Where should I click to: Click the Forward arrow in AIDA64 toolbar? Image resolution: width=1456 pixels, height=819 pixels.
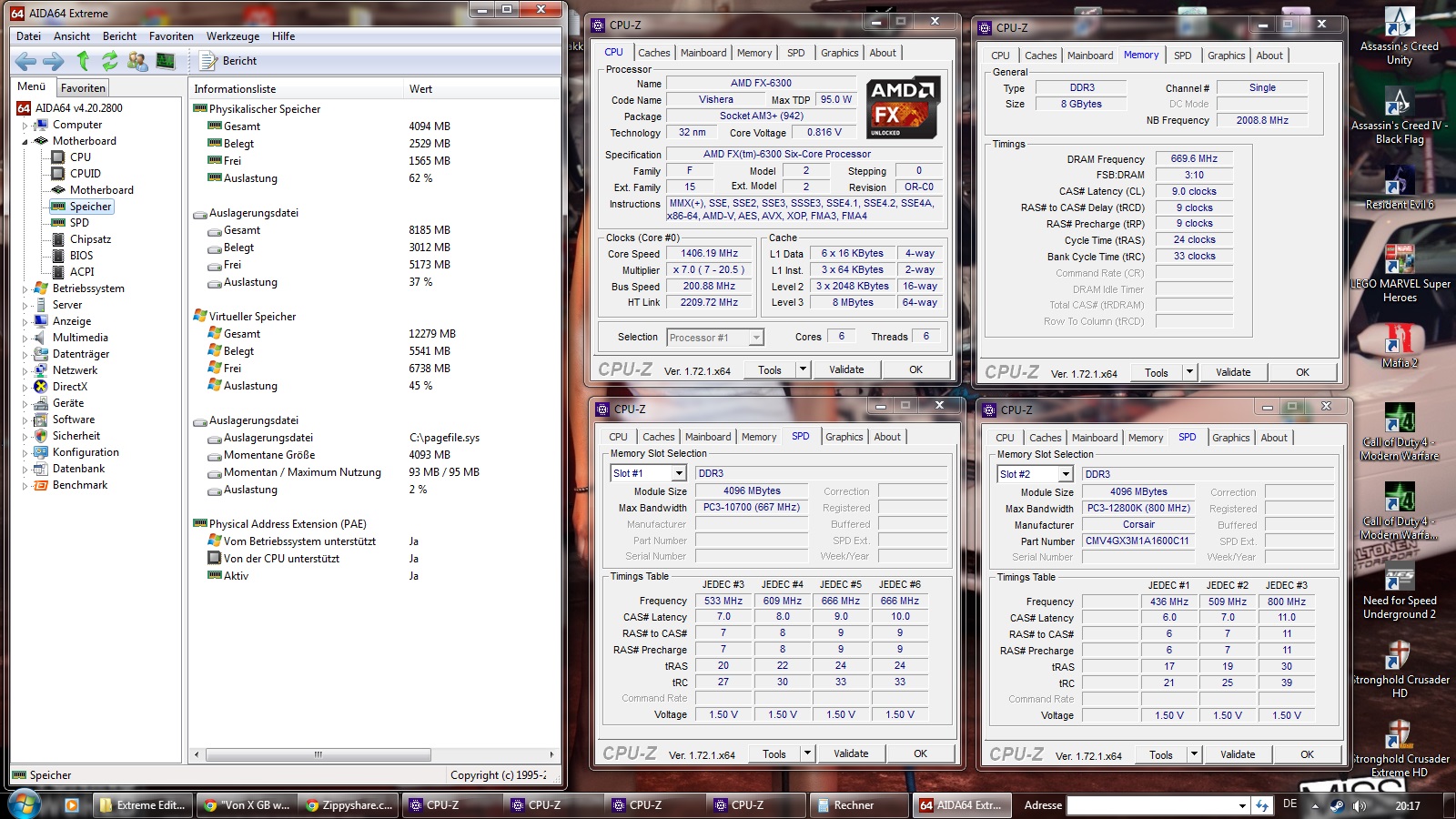(54, 61)
